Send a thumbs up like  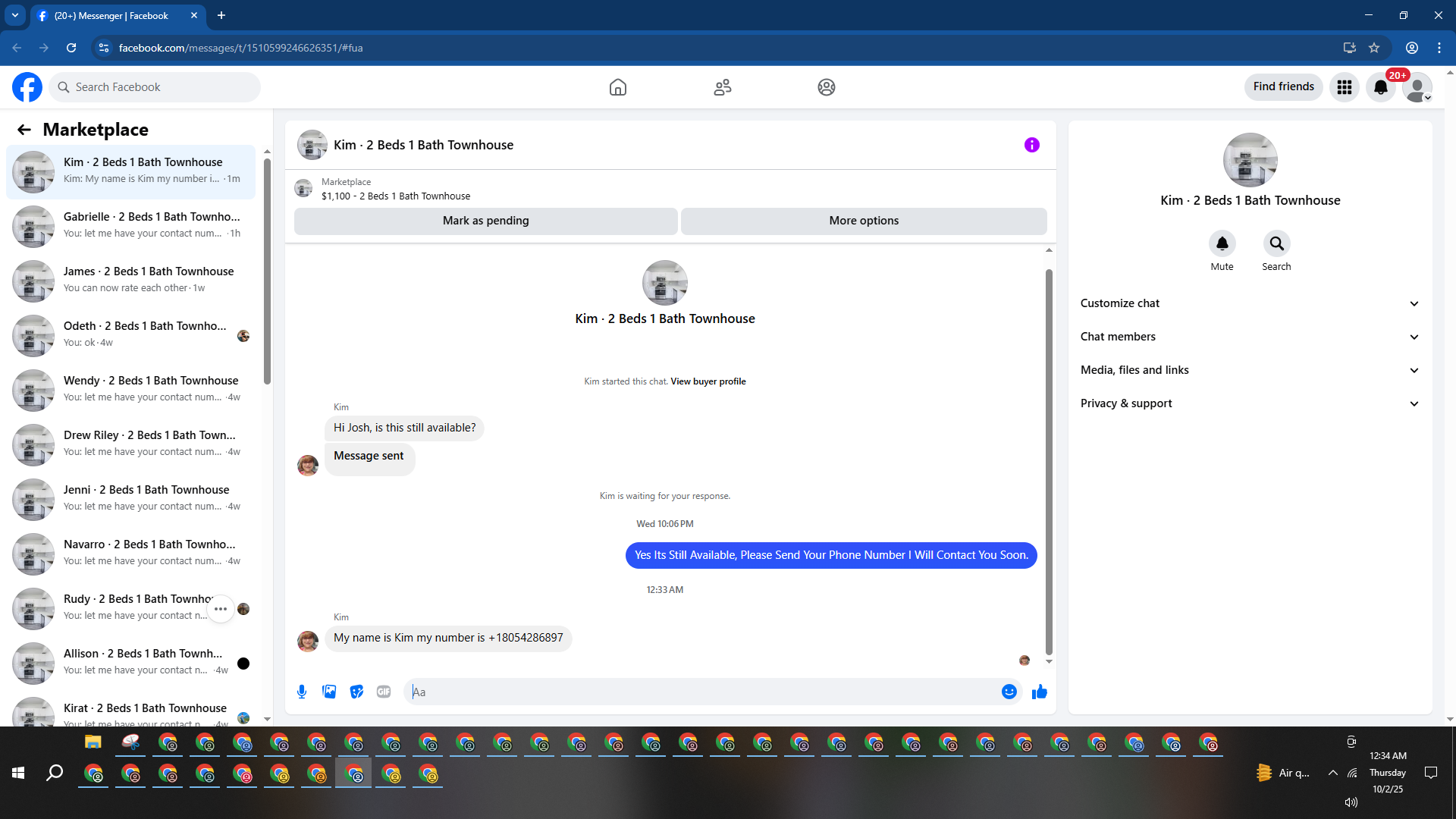1039,692
